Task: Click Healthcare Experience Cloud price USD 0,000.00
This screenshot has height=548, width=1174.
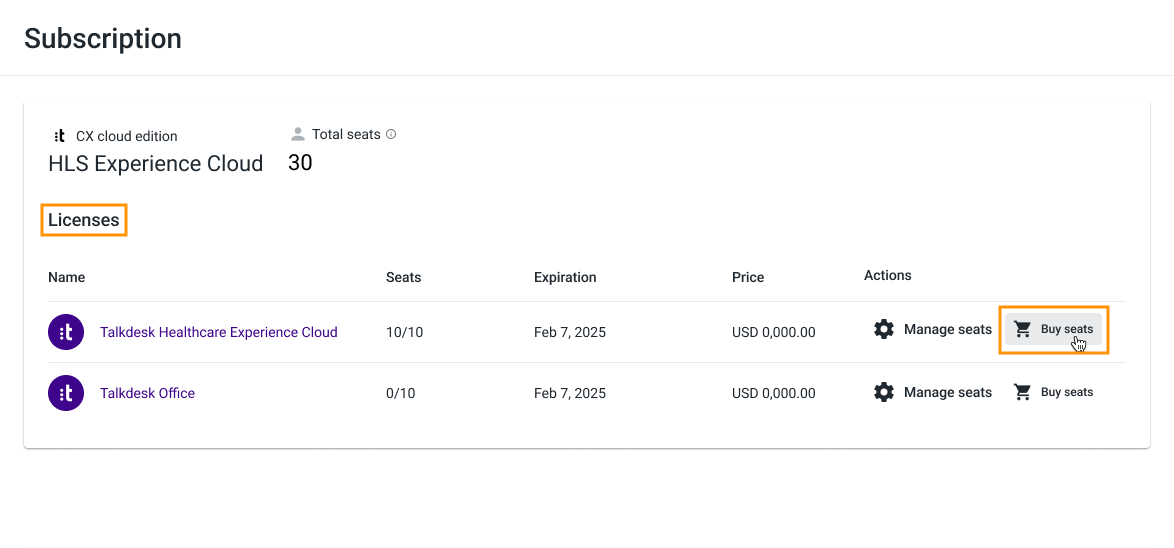Action: point(773,332)
